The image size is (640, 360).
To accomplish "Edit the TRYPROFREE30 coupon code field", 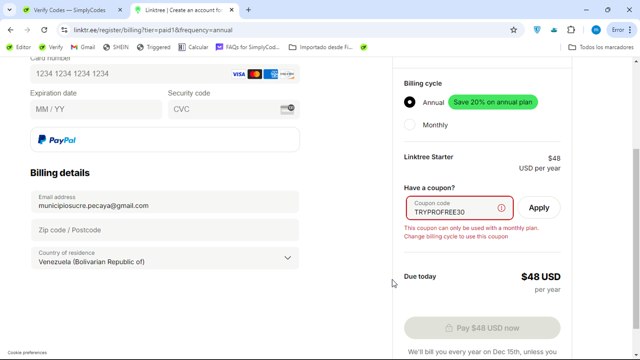I will 460,208.
